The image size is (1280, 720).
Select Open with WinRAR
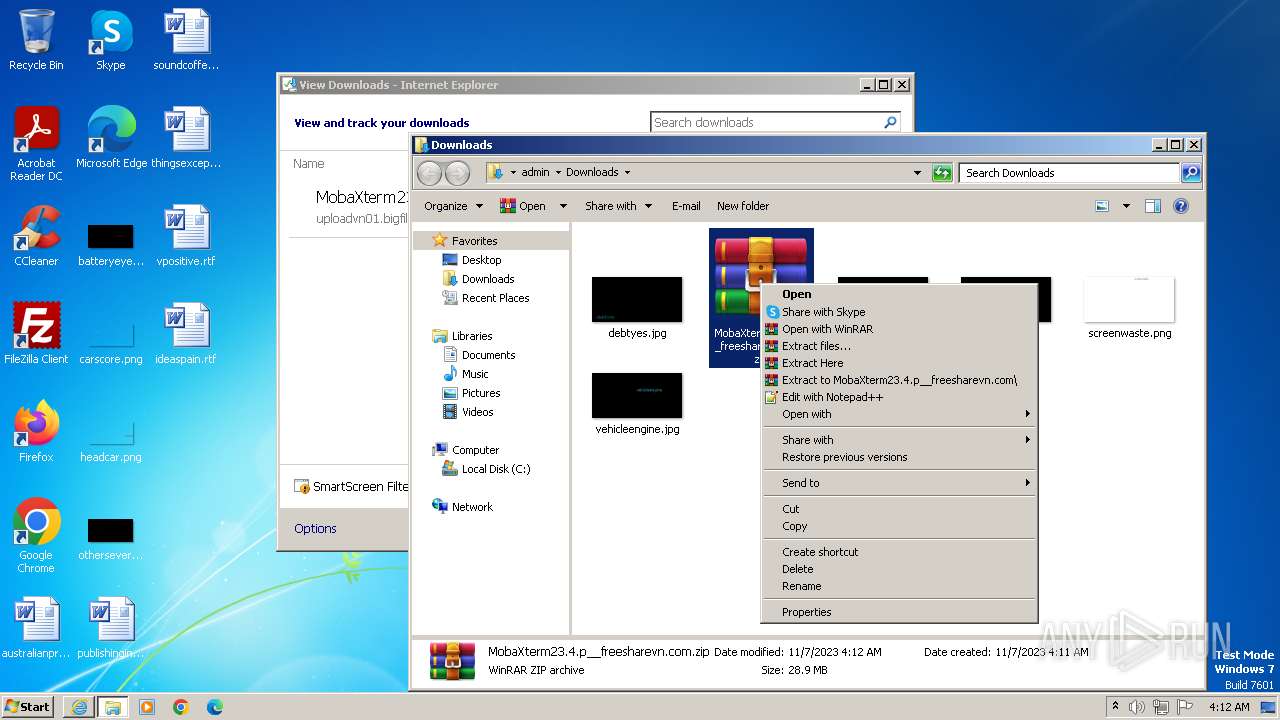899,329
